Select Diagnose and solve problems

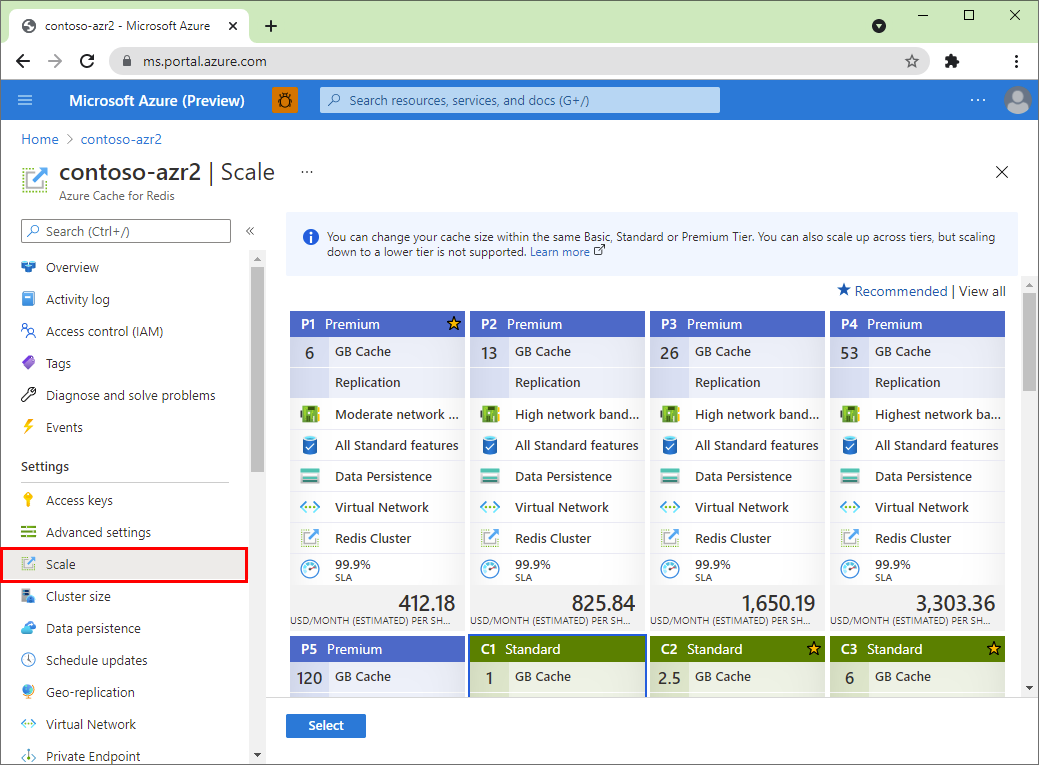point(131,395)
